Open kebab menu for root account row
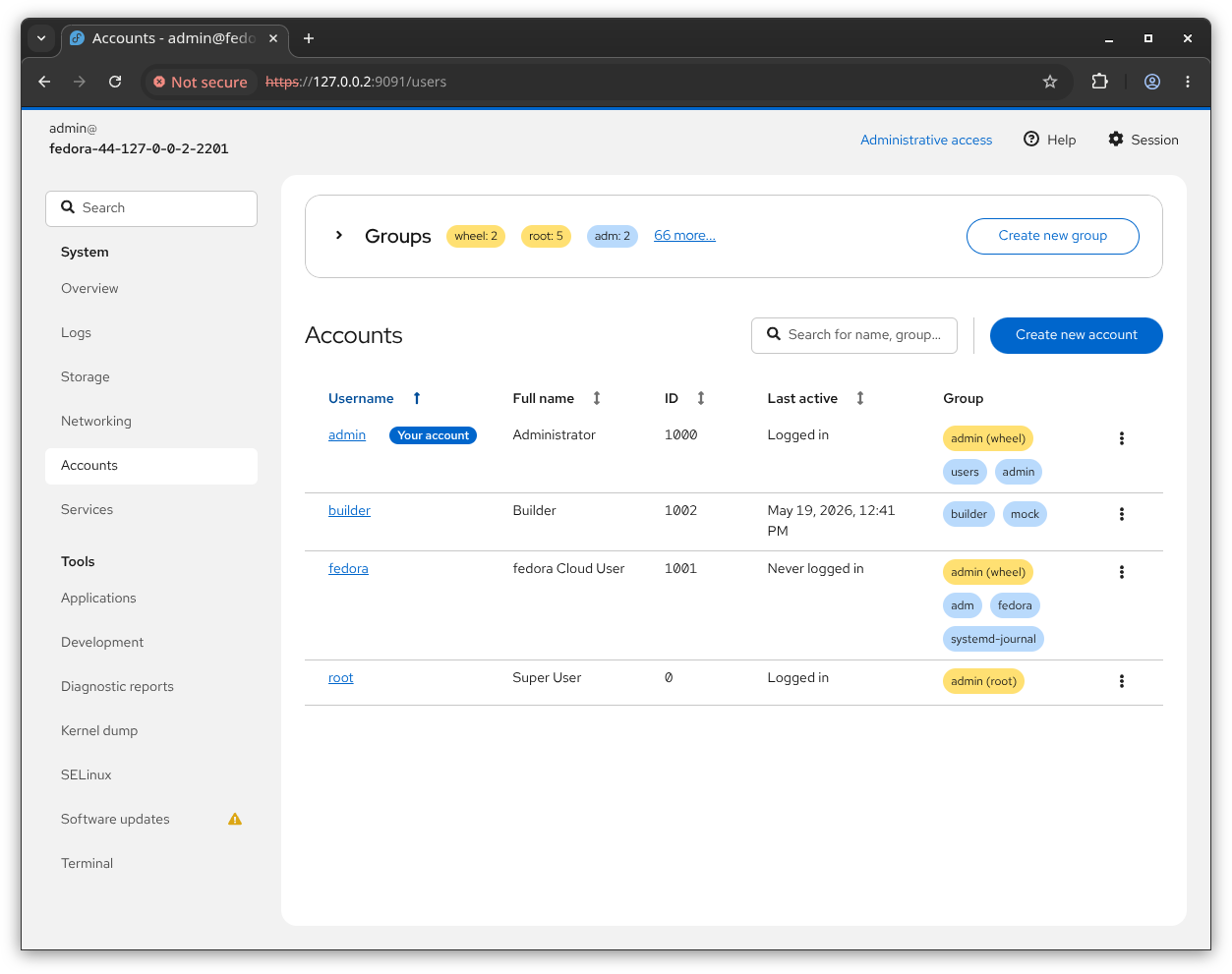The image size is (1232, 974). click(1121, 681)
